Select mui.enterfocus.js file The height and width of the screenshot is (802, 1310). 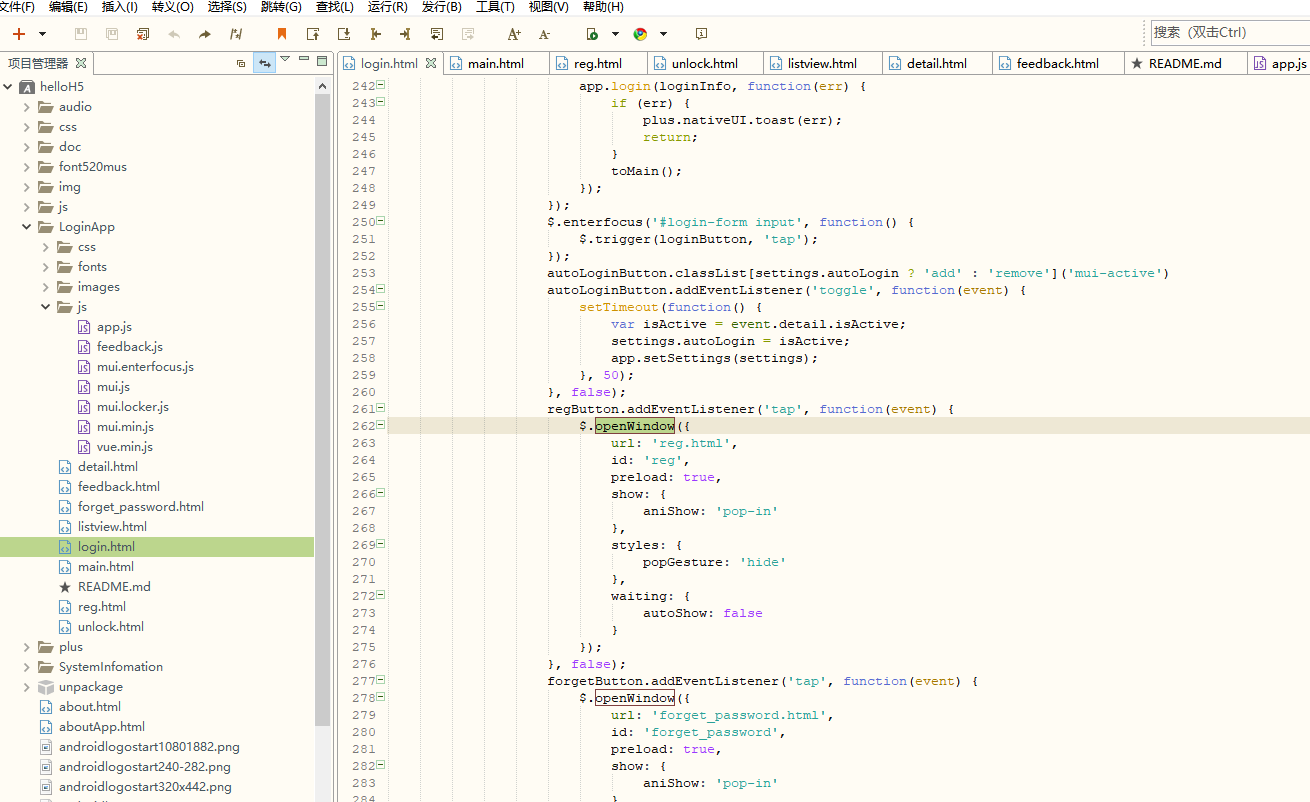click(x=145, y=367)
